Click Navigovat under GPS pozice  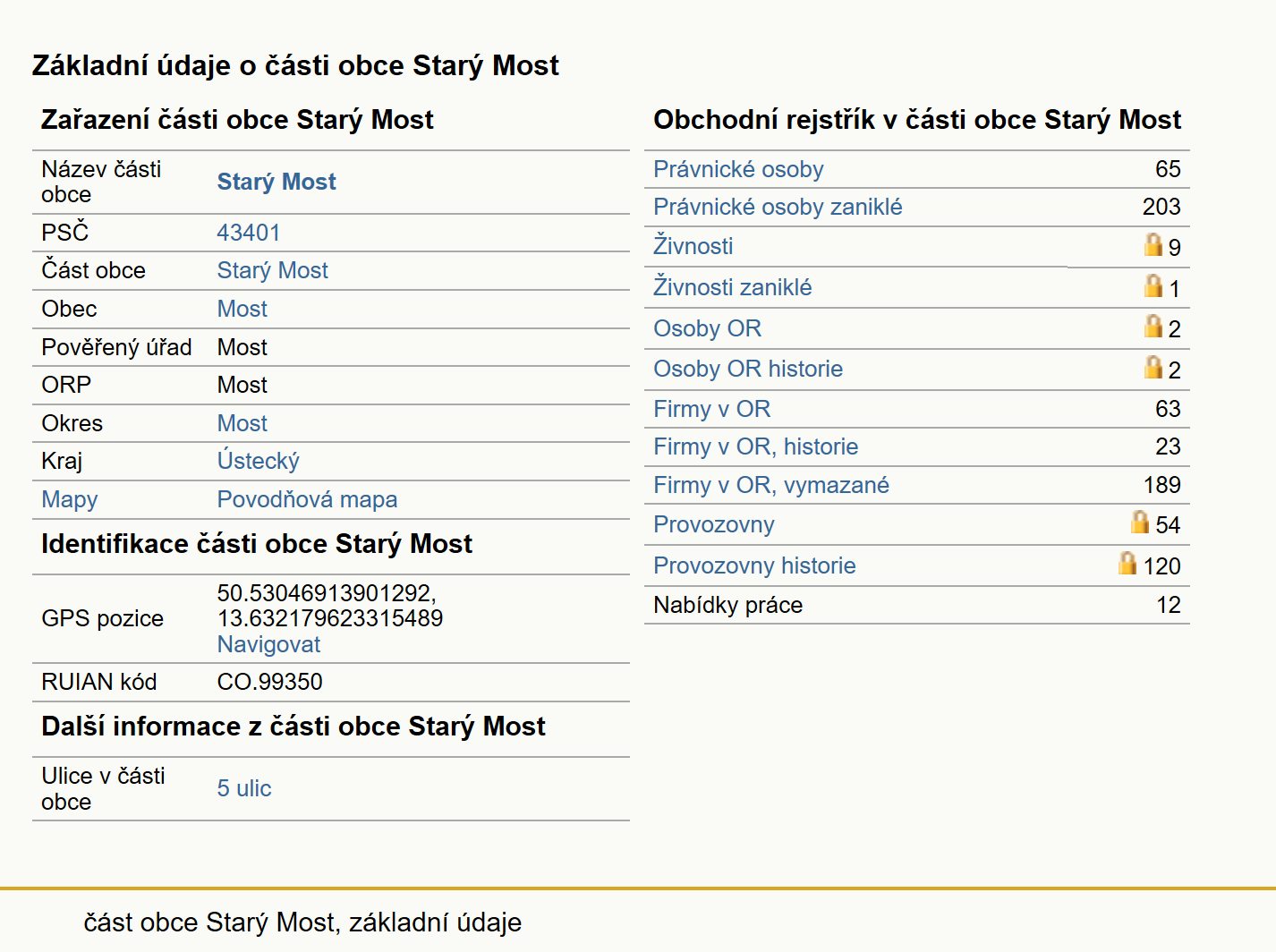click(x=268, y=644)
